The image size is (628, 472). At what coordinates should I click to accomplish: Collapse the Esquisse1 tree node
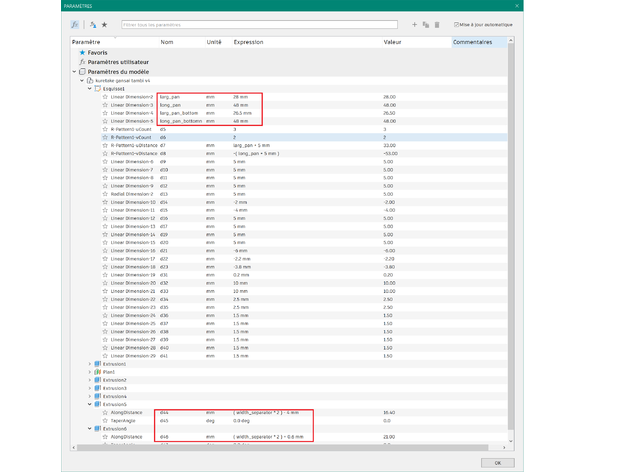point(90,89)
